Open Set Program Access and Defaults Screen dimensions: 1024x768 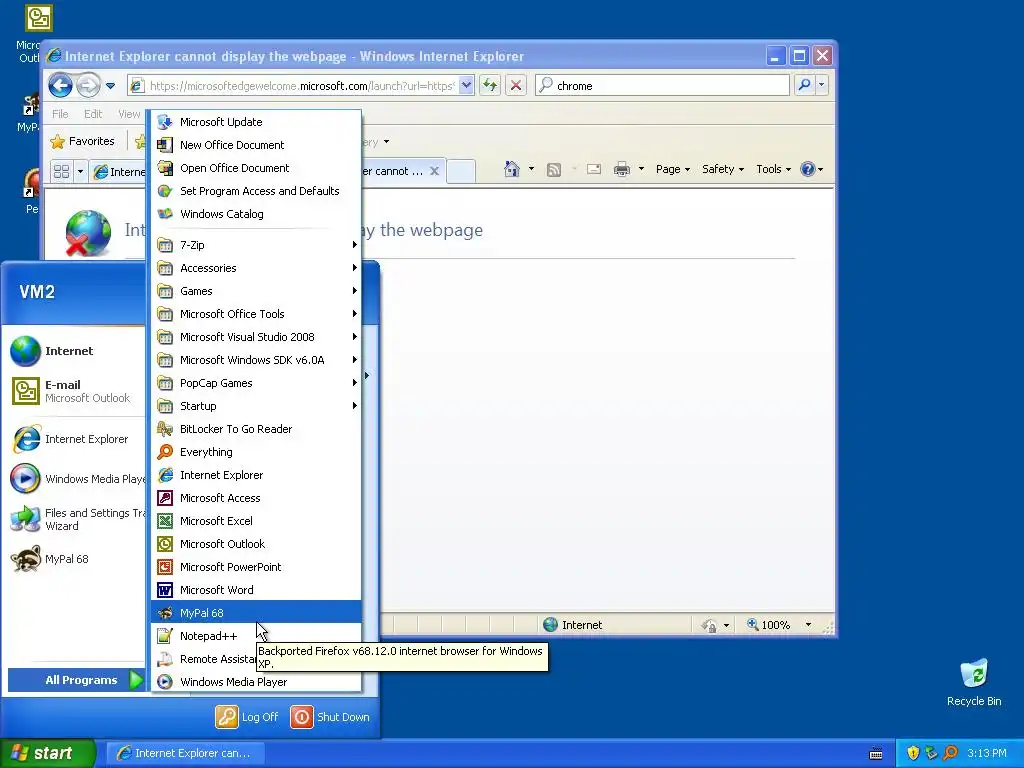[256, 191]
